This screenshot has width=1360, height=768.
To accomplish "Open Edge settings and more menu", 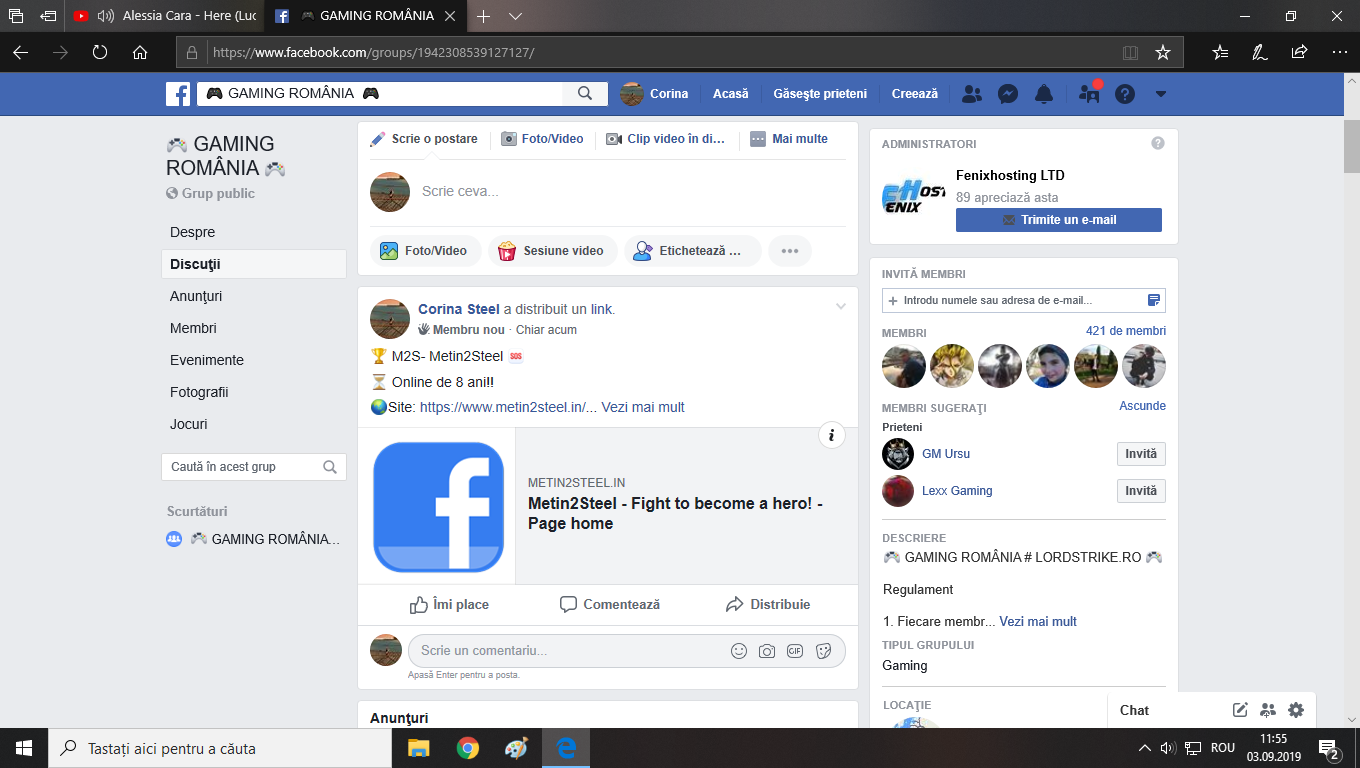I will tap(1340, 52).
